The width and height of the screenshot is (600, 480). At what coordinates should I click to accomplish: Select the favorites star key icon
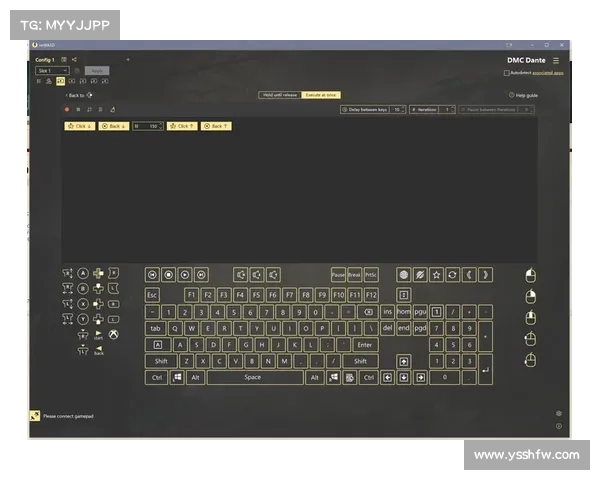point(437,274)
